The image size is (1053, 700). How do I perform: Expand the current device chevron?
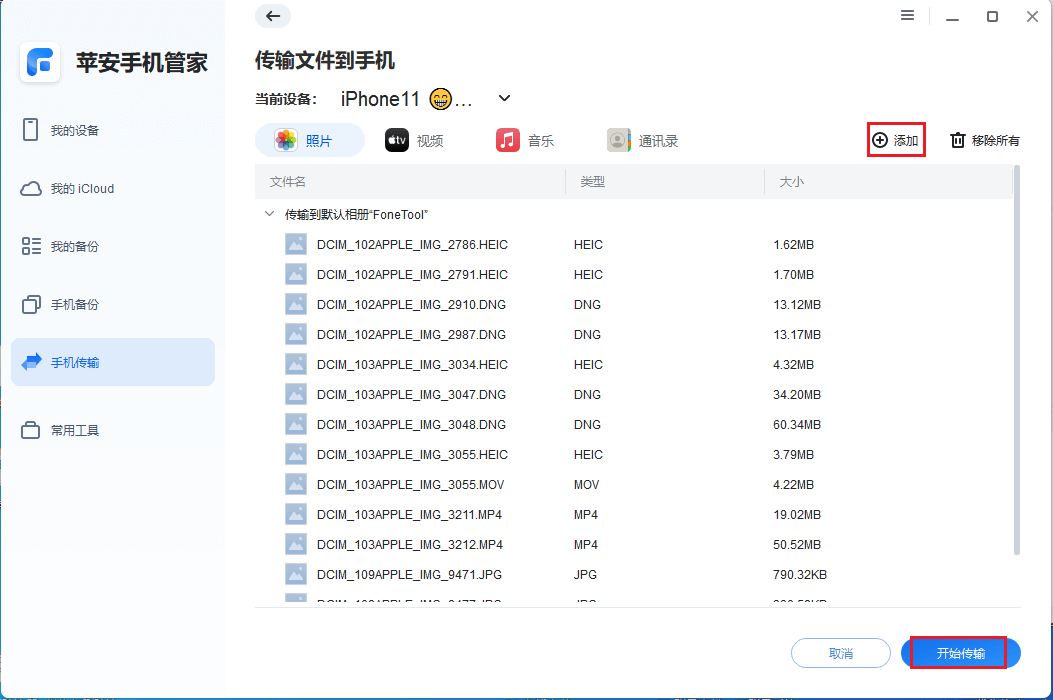503,98
